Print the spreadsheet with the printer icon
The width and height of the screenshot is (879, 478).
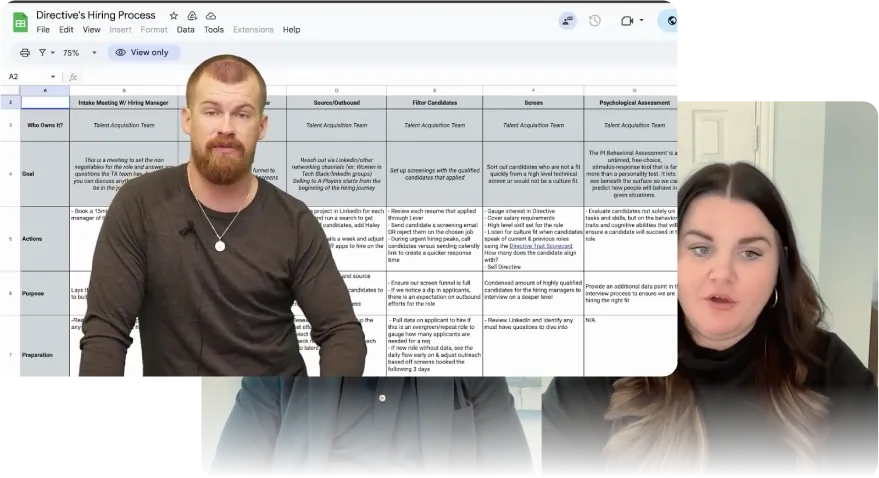(x=25, y=53)
